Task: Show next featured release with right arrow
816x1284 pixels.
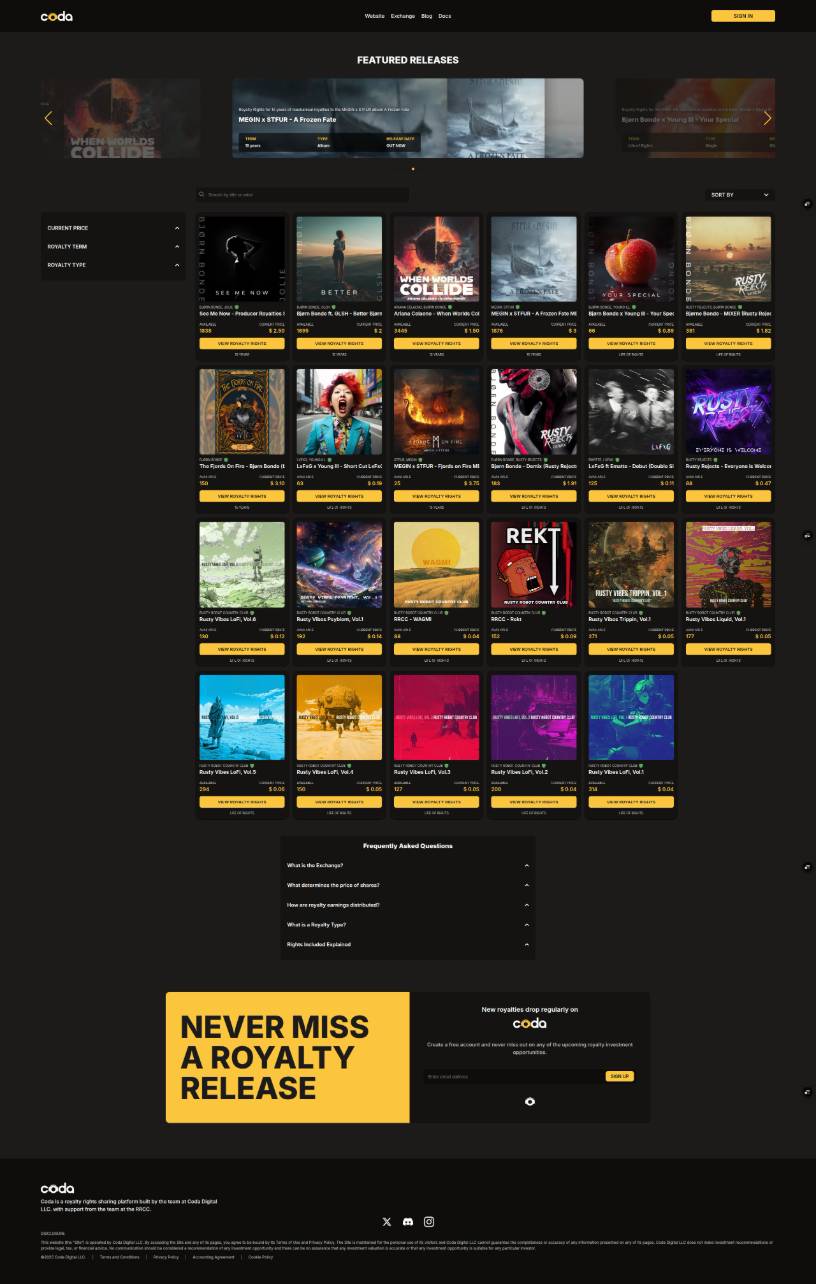Action: (x=767, y=118)
